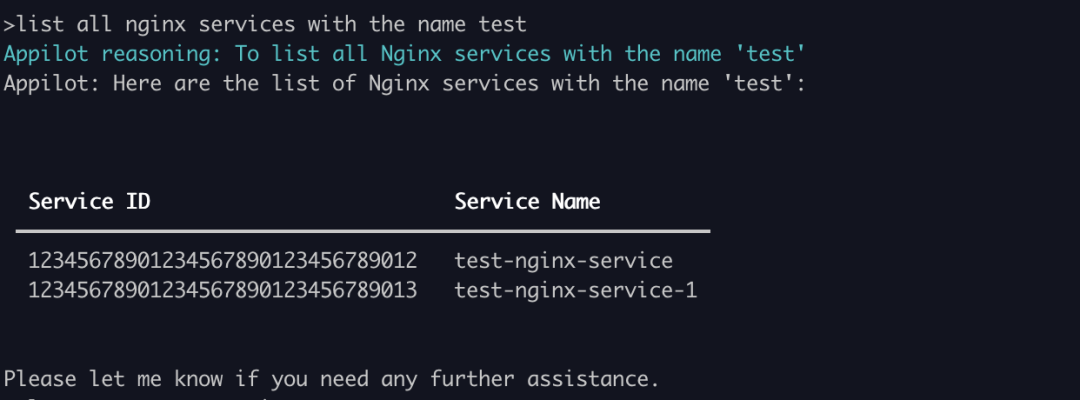Click the 'Service Name' column header
Screen dimensions: 1080x400
point(527,201)
